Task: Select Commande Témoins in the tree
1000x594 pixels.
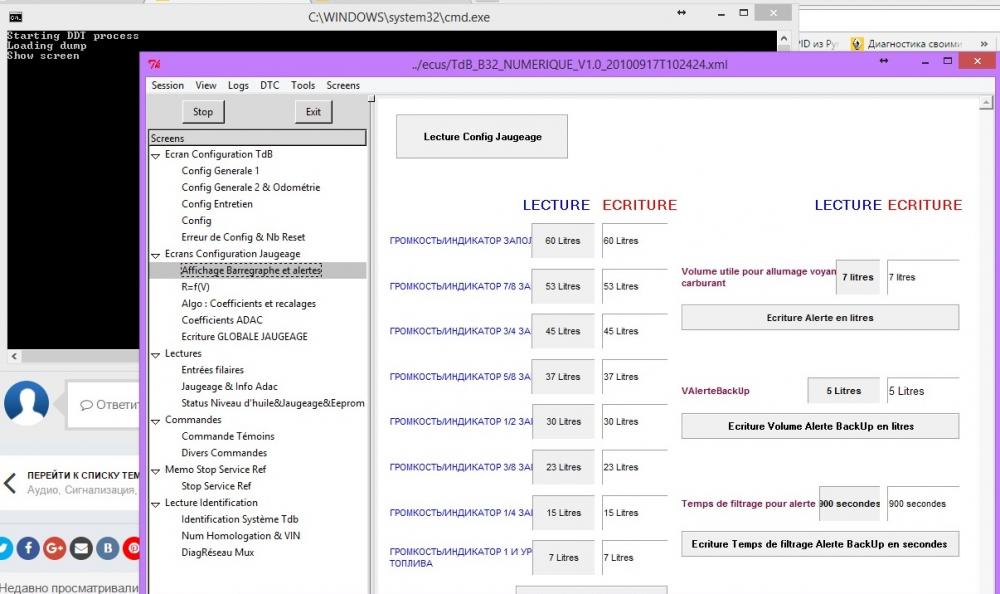Action: [x=228, y=436]
